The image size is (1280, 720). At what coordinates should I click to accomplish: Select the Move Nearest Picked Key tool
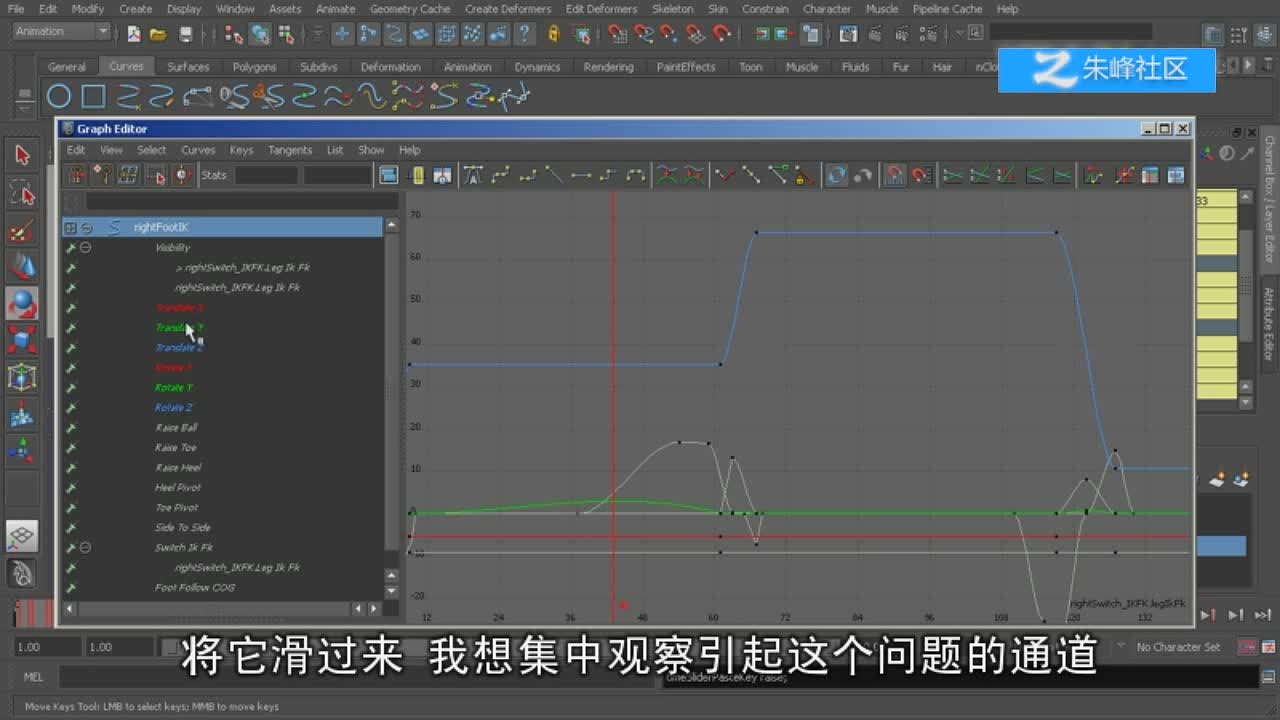click(76, 175)
